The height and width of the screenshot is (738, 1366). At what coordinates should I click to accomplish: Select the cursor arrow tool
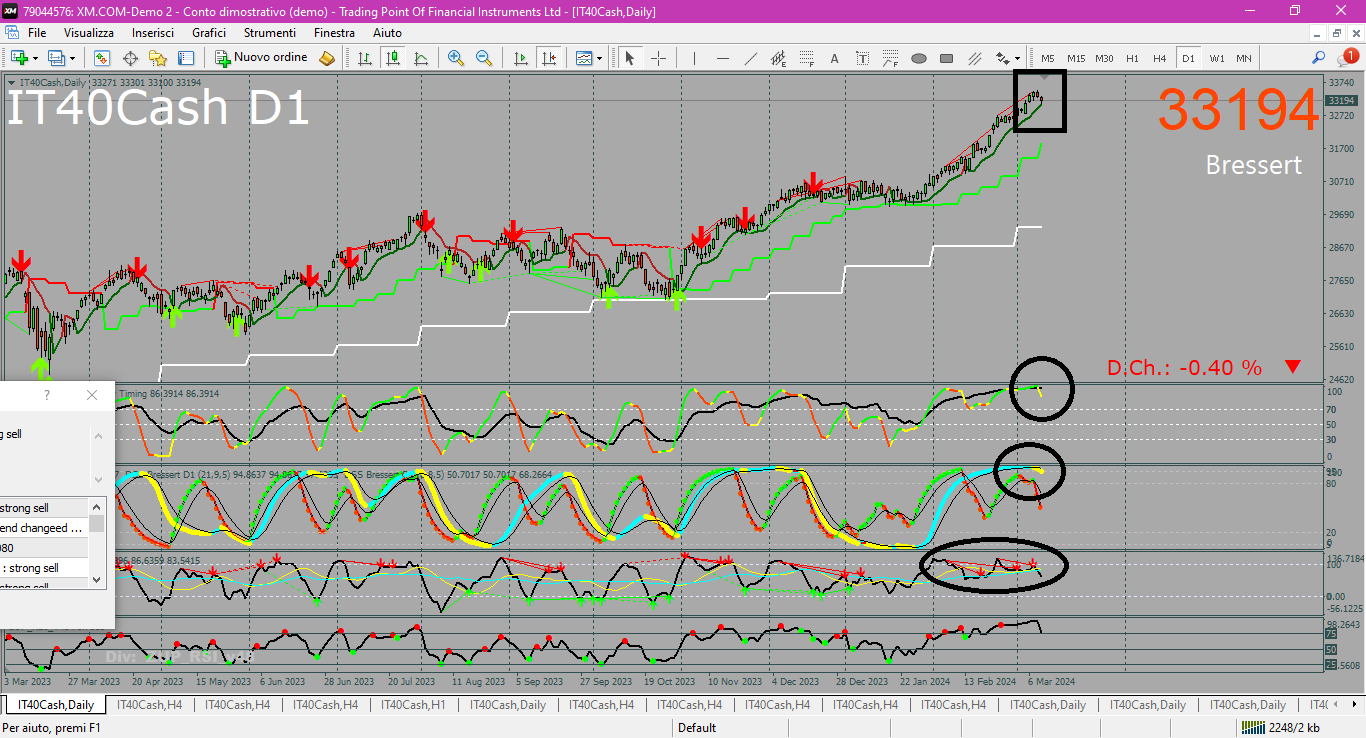[x=630, y=58]
